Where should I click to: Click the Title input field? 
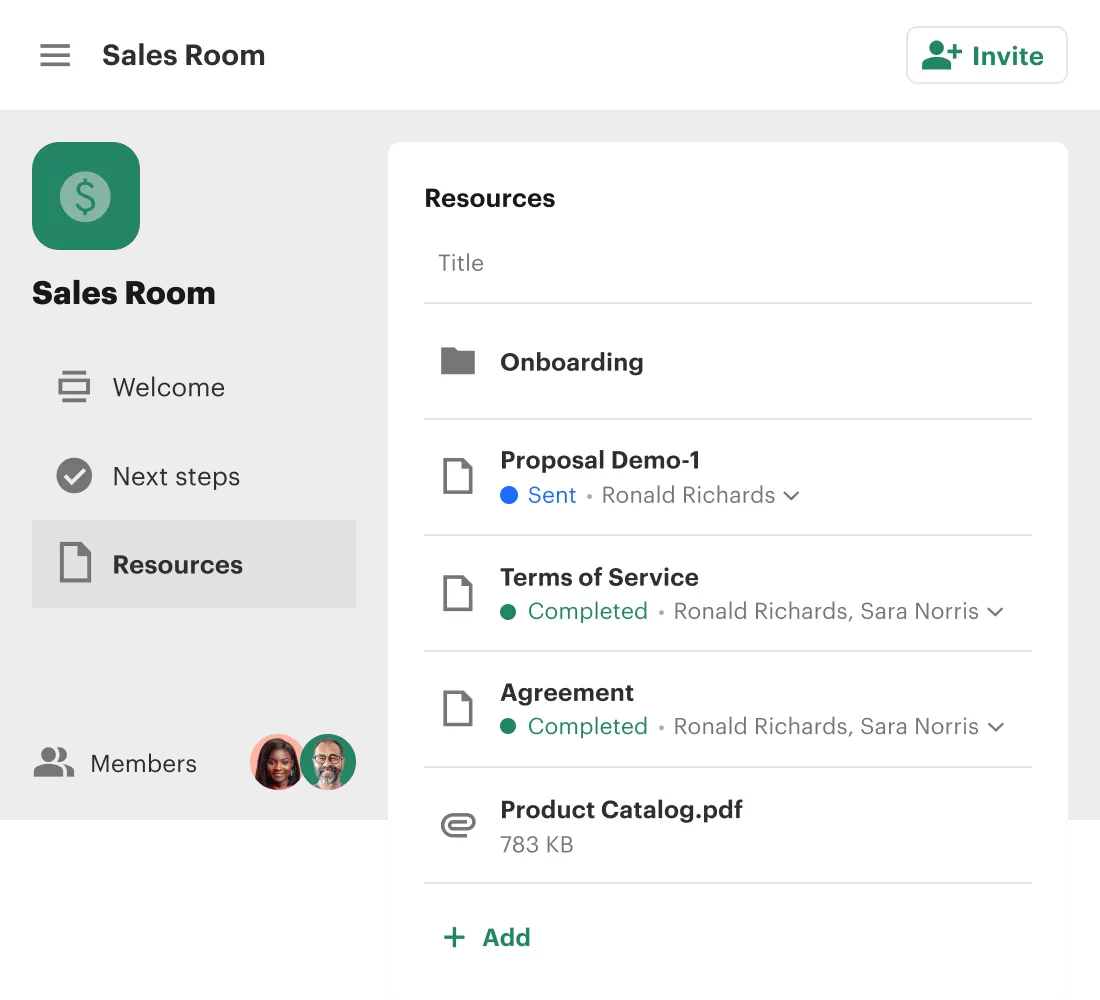[x=727, y=263]
